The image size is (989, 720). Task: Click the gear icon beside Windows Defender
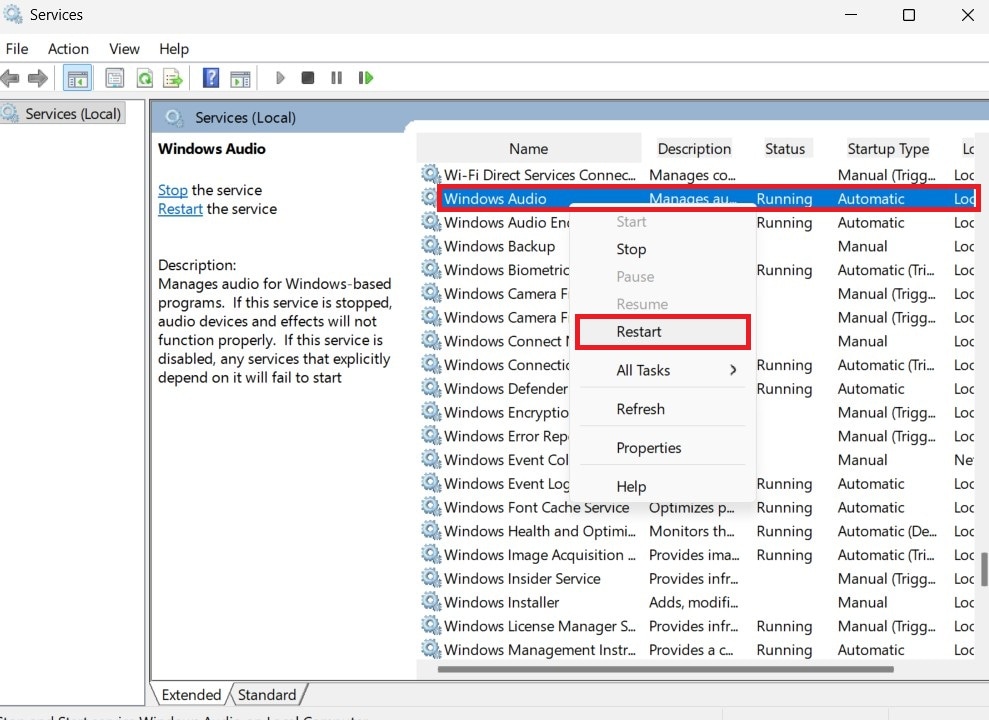431,388
